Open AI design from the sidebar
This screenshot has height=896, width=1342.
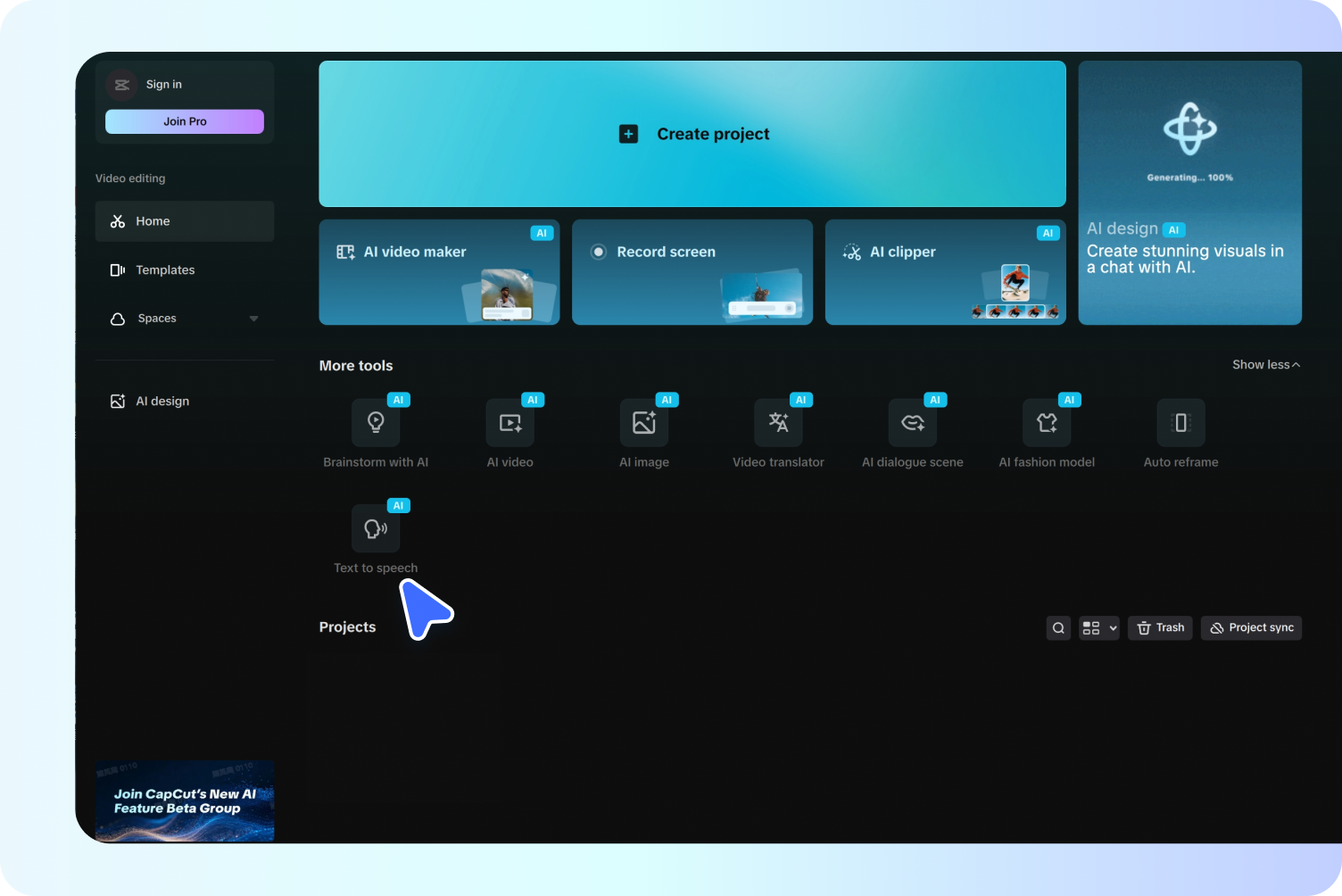pos(162,401)
